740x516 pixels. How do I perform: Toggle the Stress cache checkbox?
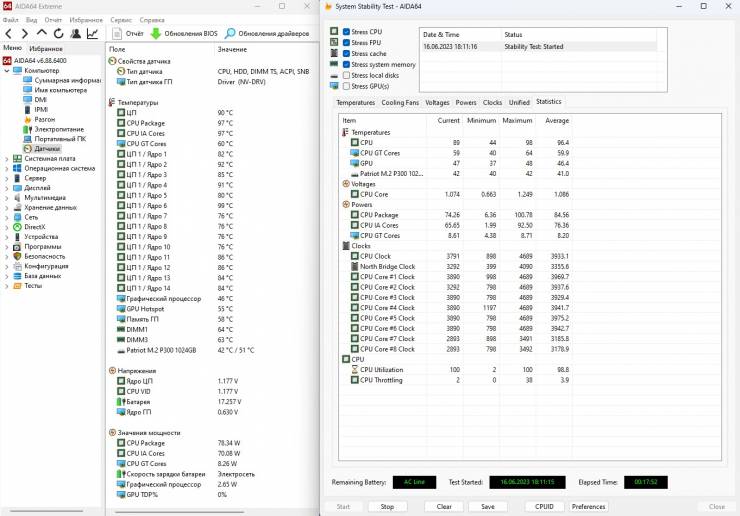(x=346, y=53)
